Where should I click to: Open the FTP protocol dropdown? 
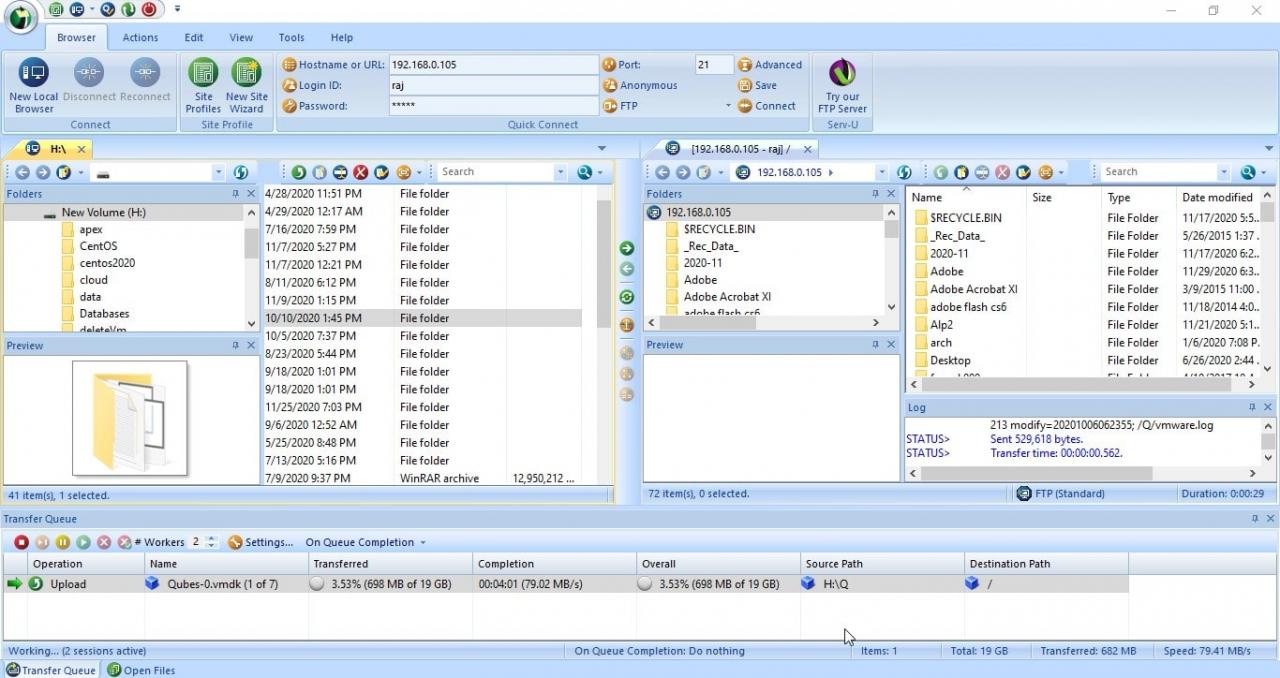tap(727, 105)
